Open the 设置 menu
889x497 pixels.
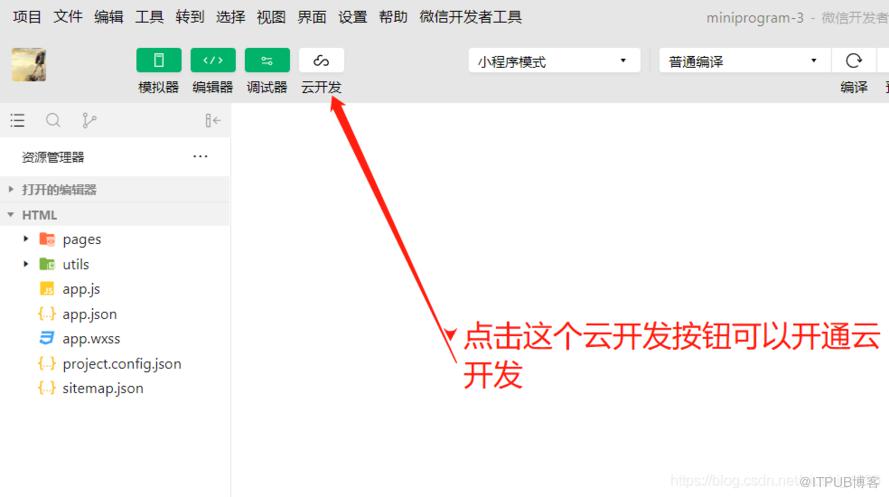(x=353, y=17)
